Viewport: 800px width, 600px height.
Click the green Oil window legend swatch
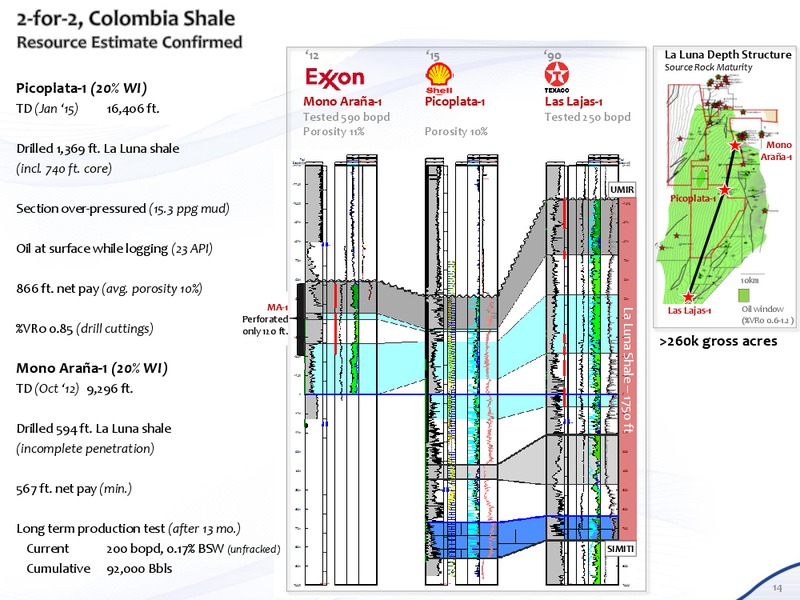click(744, 295)
